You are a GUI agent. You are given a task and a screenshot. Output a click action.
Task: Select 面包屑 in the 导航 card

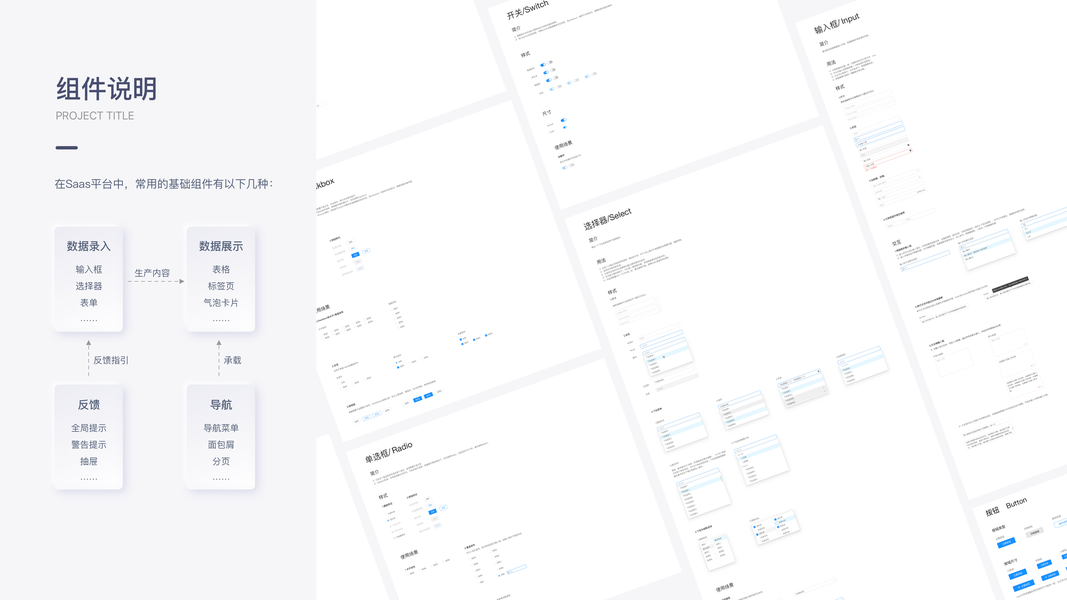(x=221, y=444)
